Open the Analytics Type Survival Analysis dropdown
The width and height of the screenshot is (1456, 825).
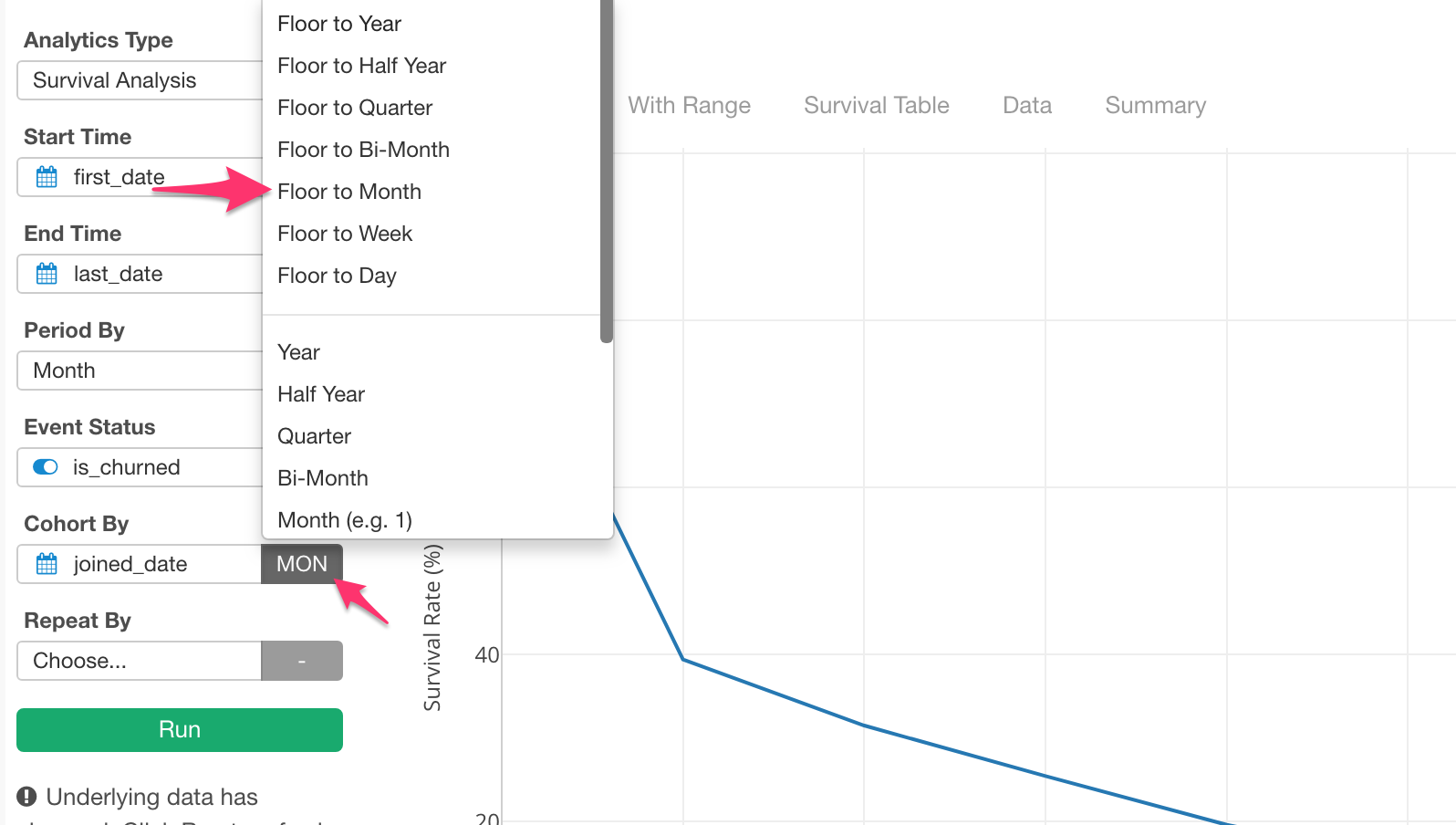[140, 80]
